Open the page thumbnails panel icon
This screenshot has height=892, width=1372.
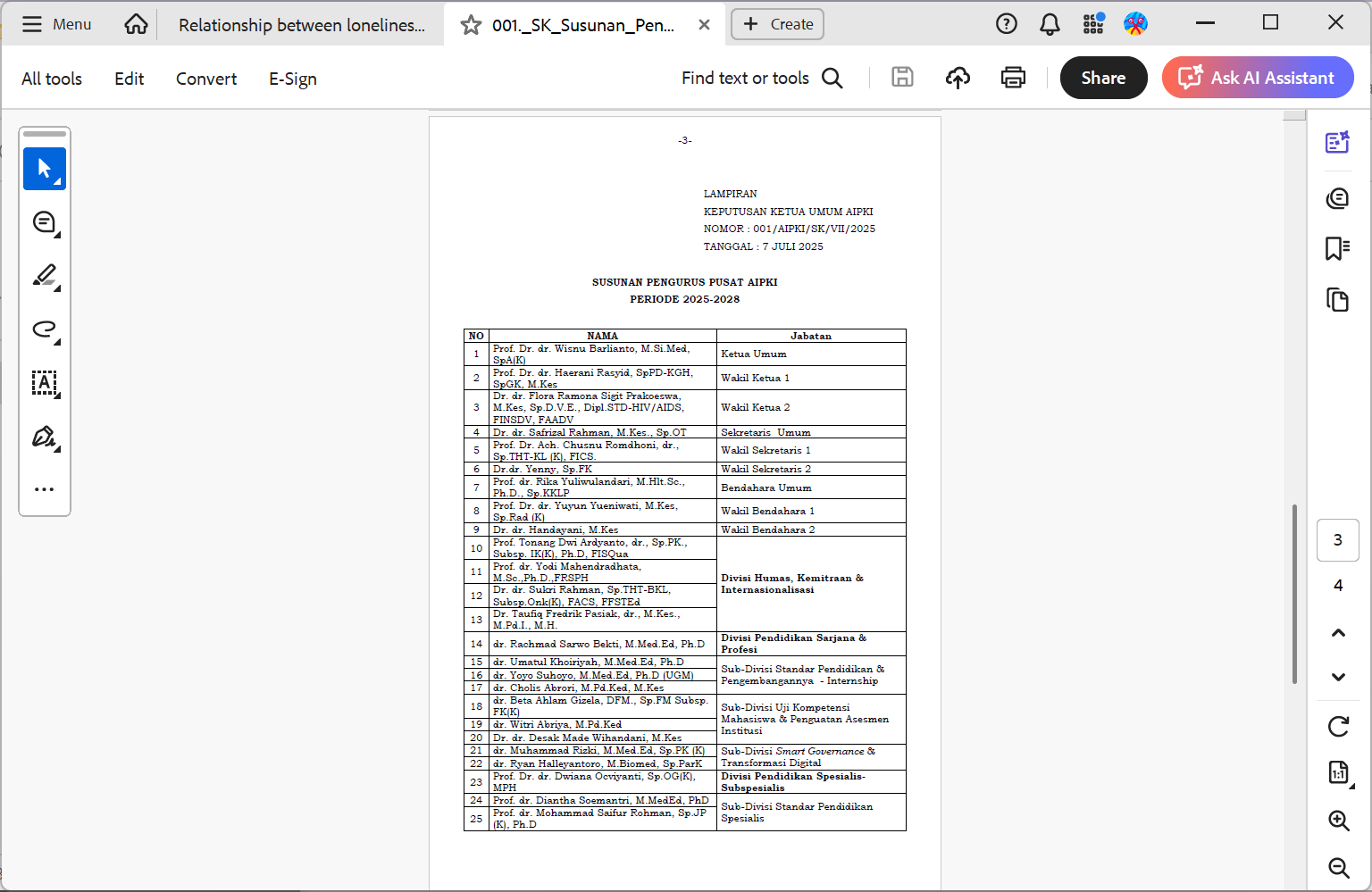click(x=1337, y=299)
